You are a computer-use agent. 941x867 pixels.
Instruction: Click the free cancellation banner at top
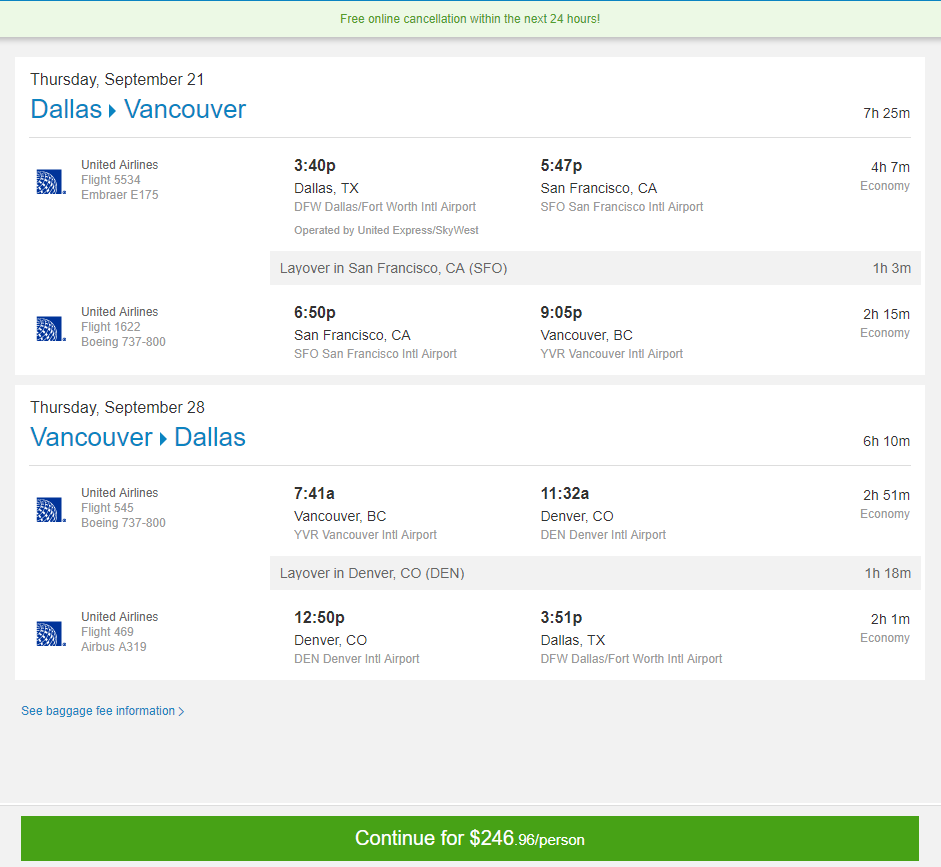[470, 19]
